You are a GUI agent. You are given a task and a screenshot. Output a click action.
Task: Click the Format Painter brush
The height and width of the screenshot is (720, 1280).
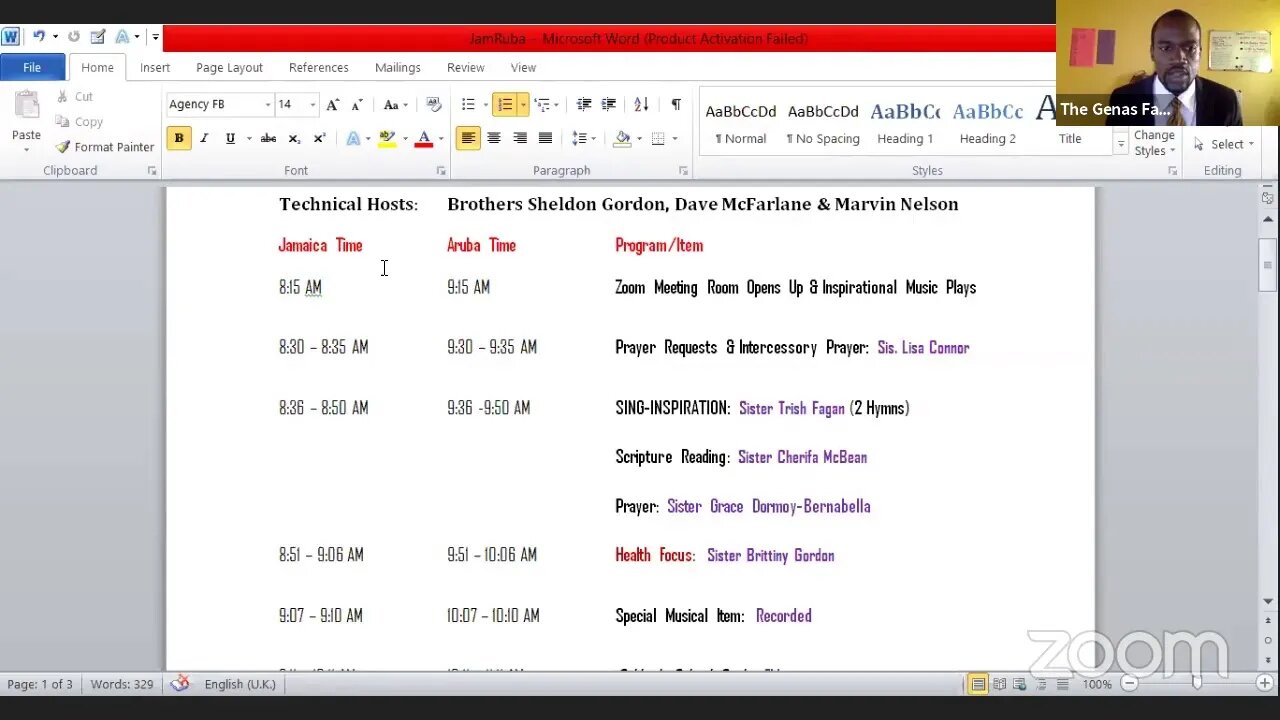click(63, 147)
